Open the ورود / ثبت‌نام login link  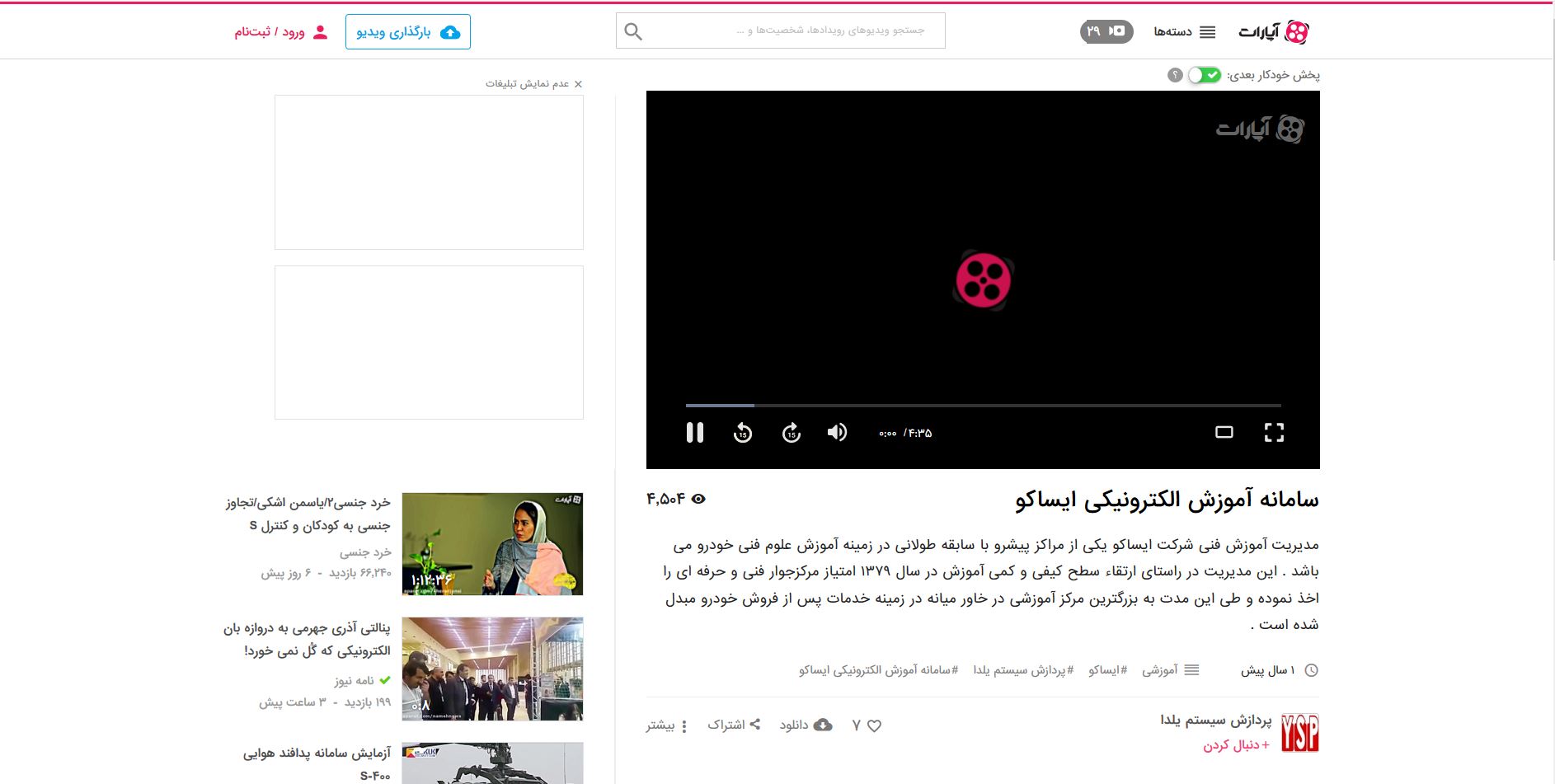281,32
